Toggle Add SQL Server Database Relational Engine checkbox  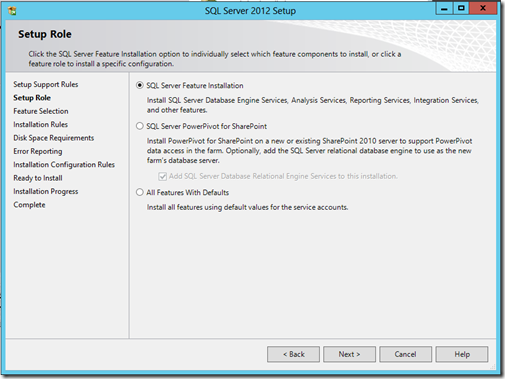click(x=163, y=176)
